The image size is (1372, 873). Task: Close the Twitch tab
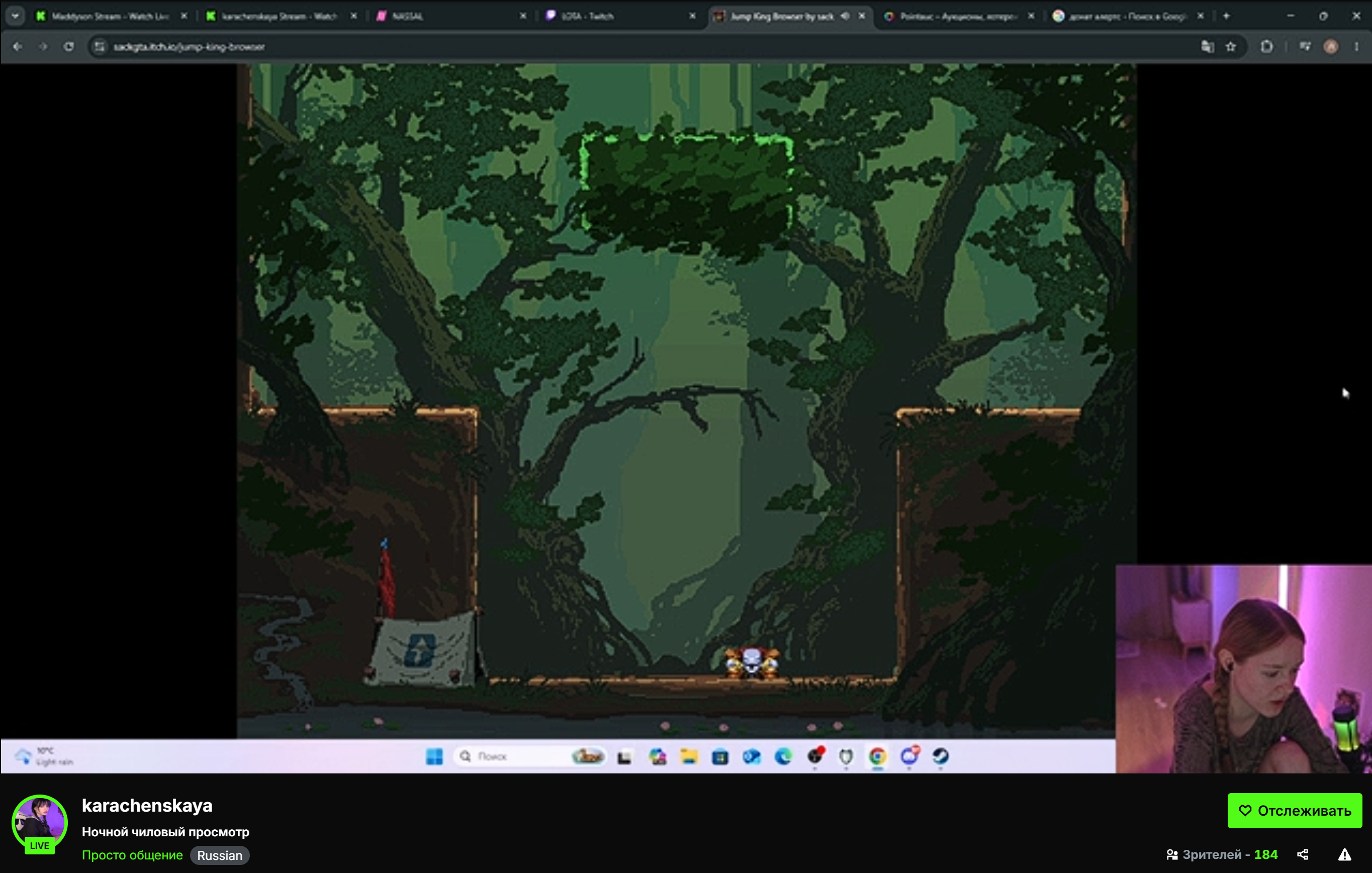click(692, 16)
